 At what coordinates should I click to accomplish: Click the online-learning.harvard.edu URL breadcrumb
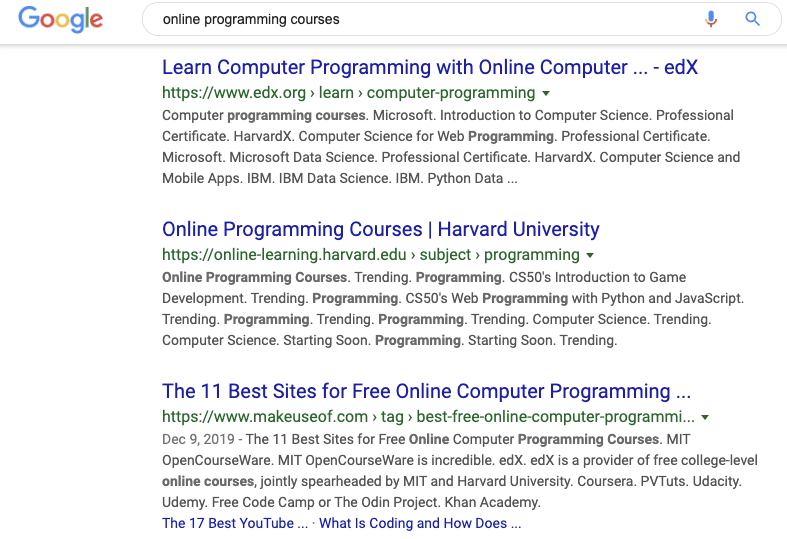[370, 255]
